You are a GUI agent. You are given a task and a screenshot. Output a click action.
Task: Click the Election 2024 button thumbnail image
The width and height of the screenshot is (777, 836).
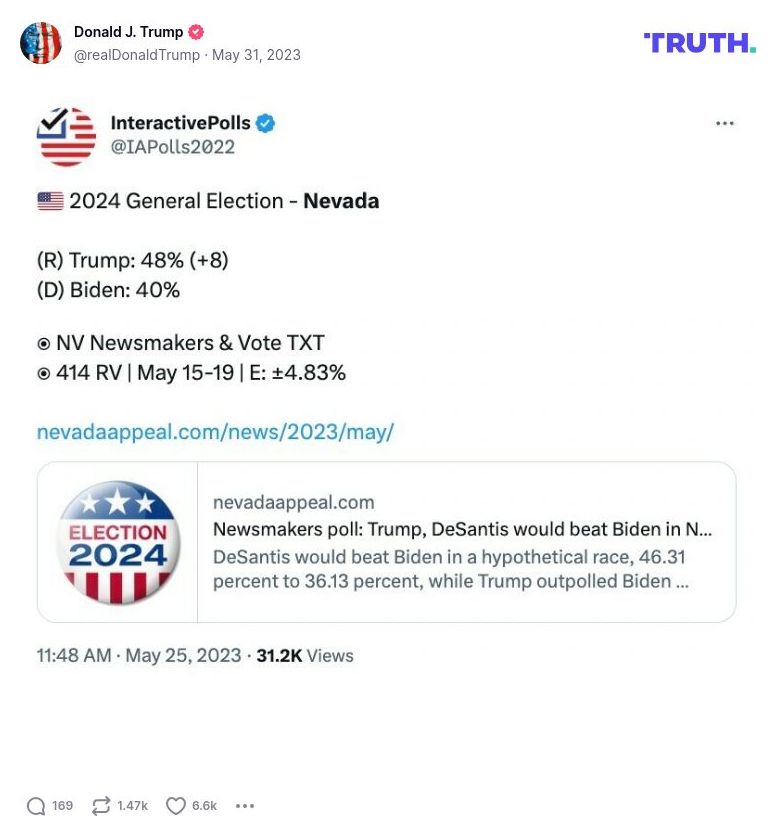tap(116, 541)
